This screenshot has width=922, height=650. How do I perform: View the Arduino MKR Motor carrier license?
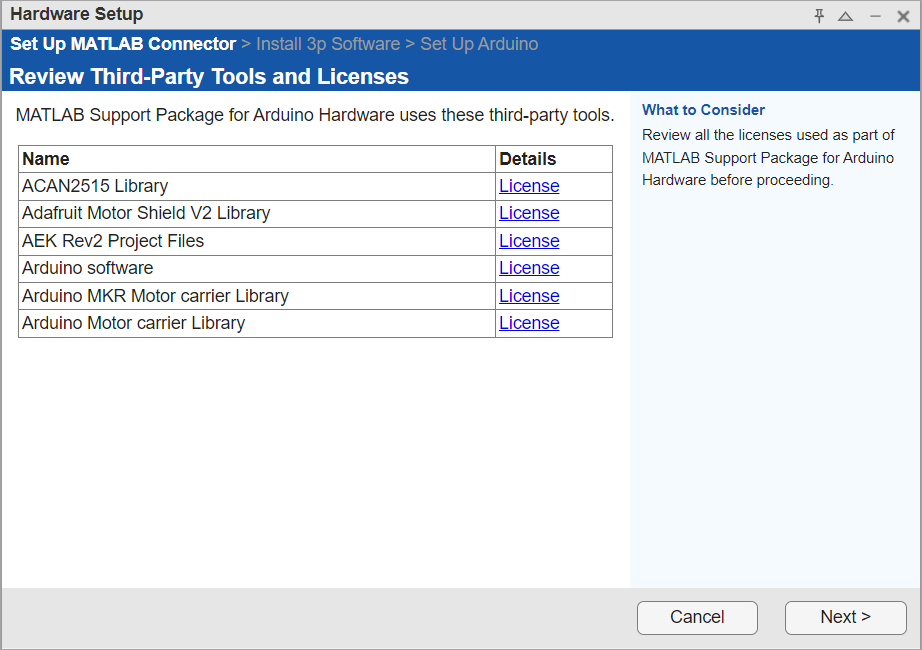point(529,296)
